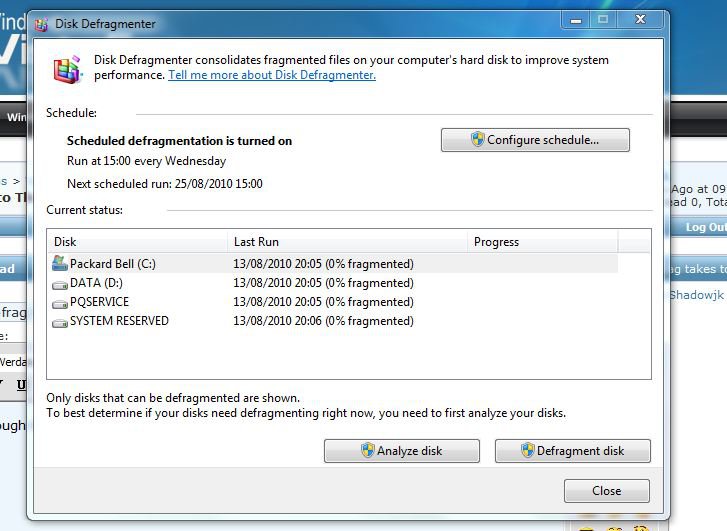The width and height of the screenshot is (727, 531).
Task: Select the SYSTEM RESERVED disk row
Action: click(333, 321)
